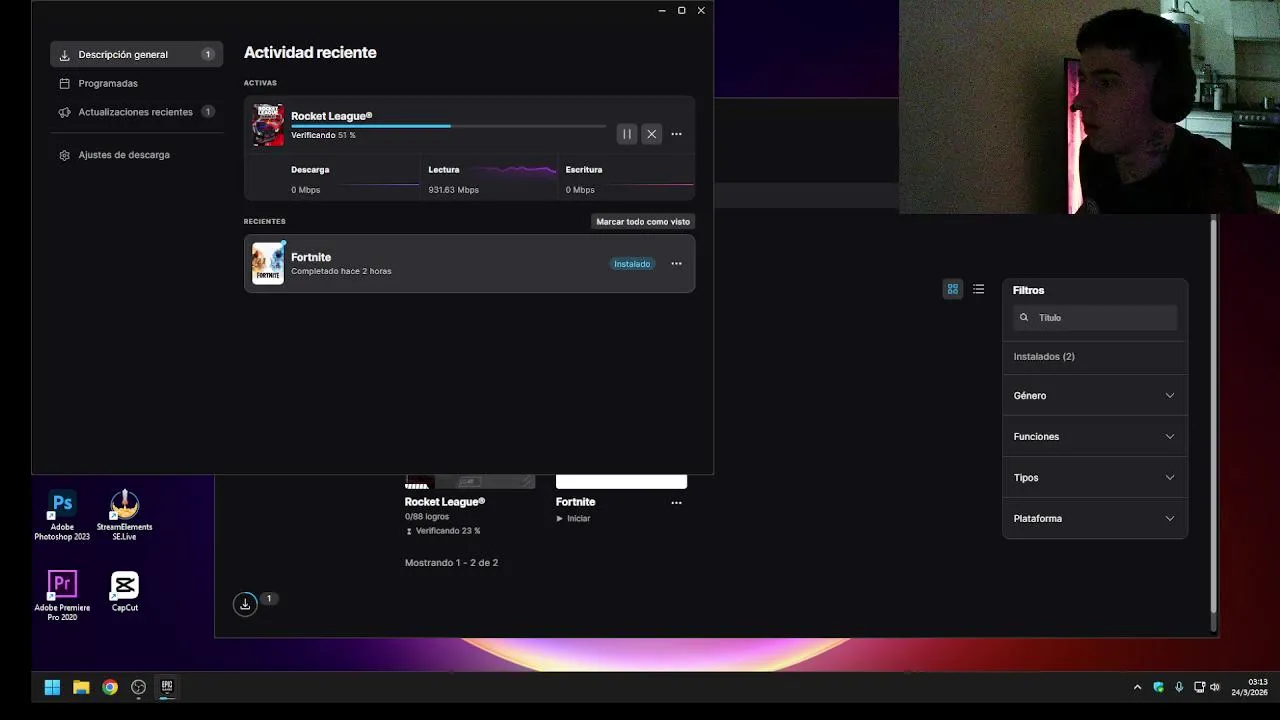The image size is (1280, 720).
Task: Click the Instalado badge for Fortnite
Action: click(632, 264)
